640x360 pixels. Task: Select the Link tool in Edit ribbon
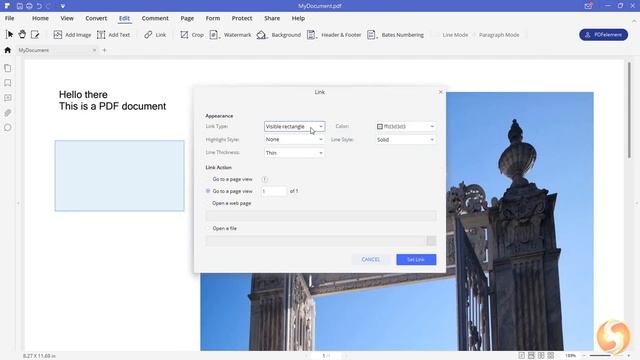(x=155, y=35)
